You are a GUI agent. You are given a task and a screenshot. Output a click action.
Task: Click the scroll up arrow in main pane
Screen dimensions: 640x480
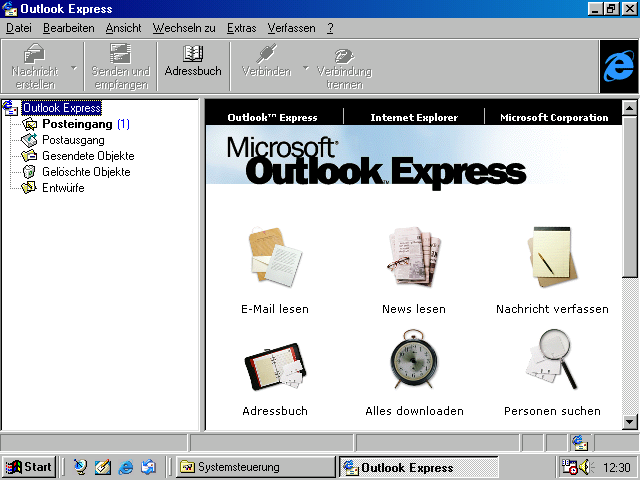pyautogui.click(x=629, y=108)
